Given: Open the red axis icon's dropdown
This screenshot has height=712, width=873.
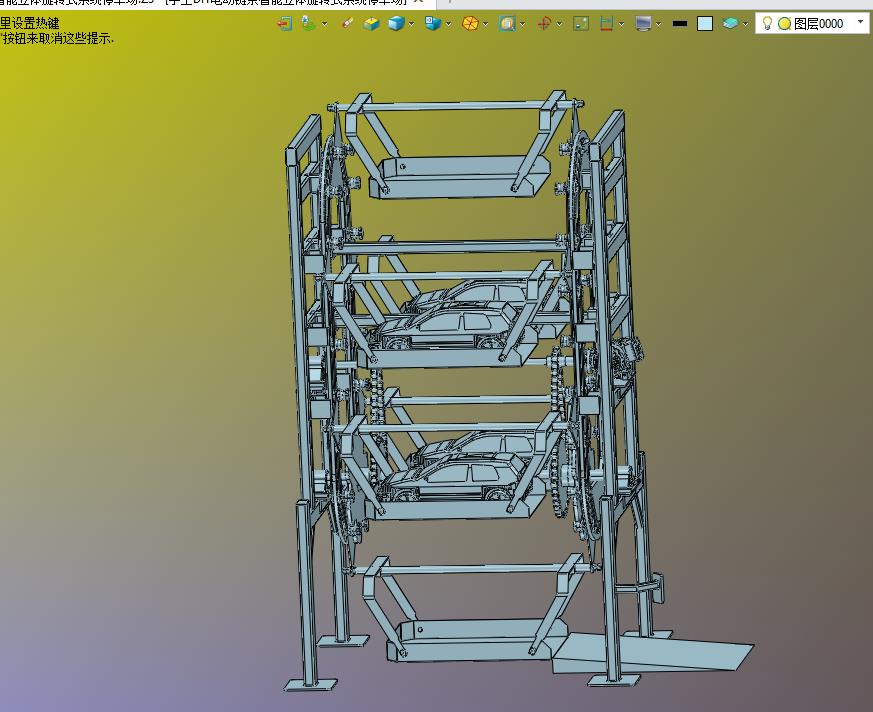Looking at the screenshot, I should pyautogui.click(x=560, y=24).
